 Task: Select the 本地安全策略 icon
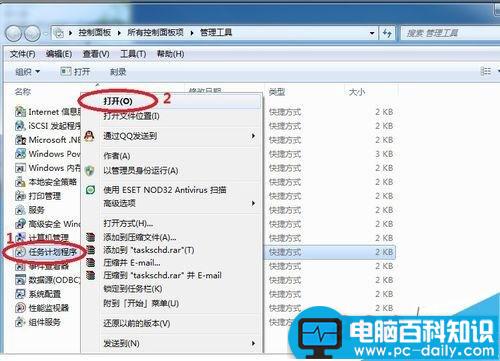[20, 182]
